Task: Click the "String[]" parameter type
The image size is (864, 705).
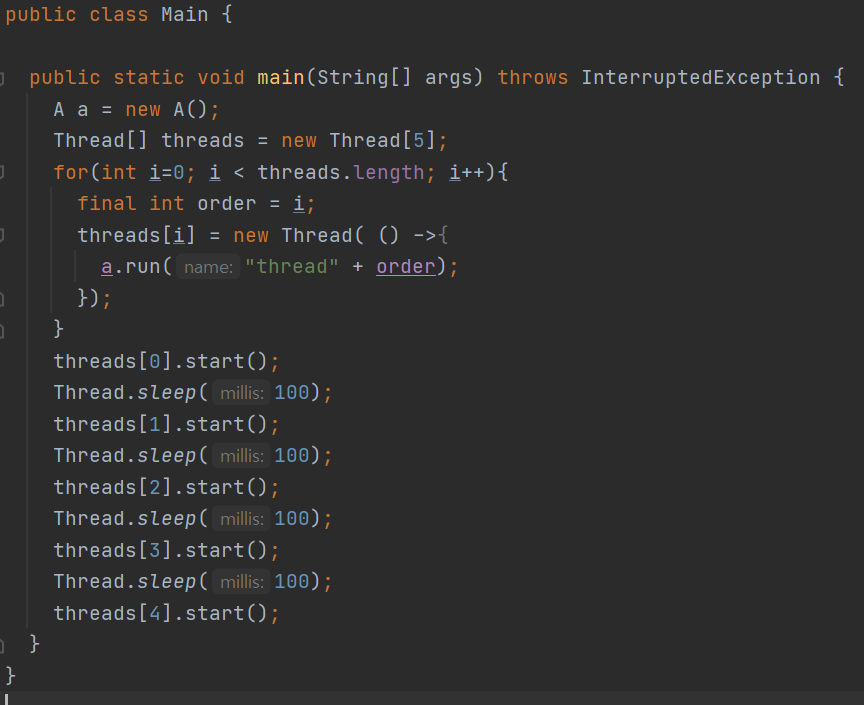Action: [x=364, y=77]
